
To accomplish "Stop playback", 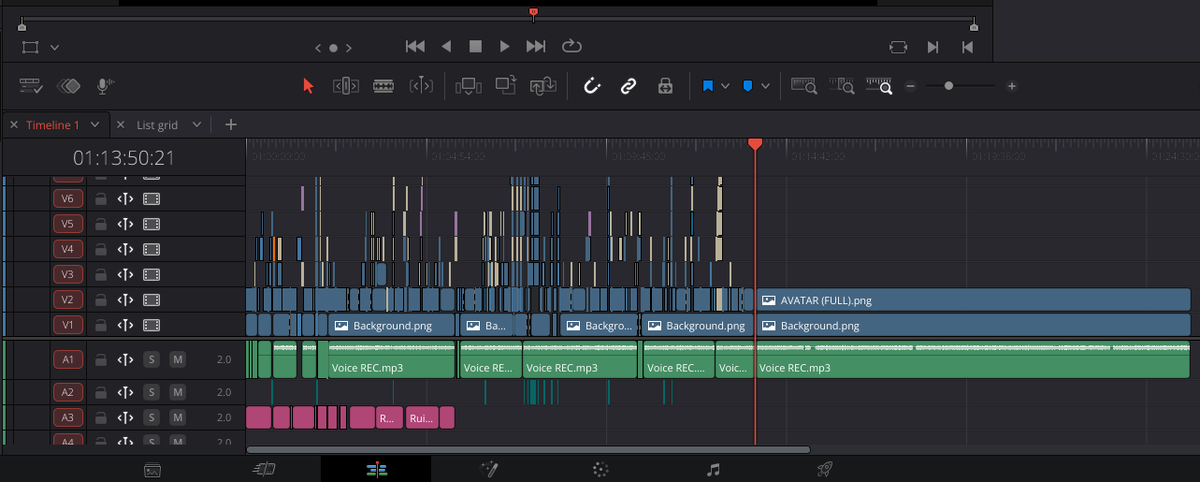I will [476, 46].
